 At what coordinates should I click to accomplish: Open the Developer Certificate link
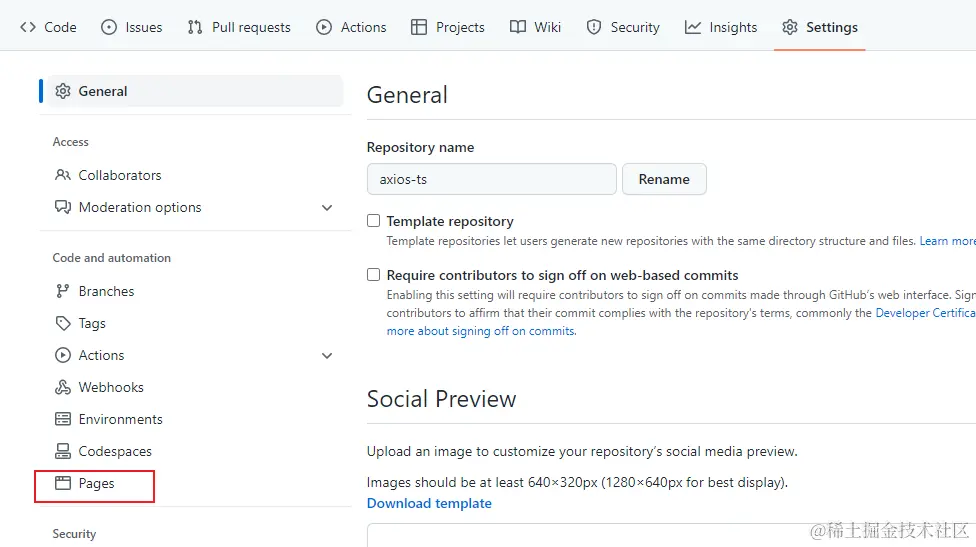click(x=926, y=313)
